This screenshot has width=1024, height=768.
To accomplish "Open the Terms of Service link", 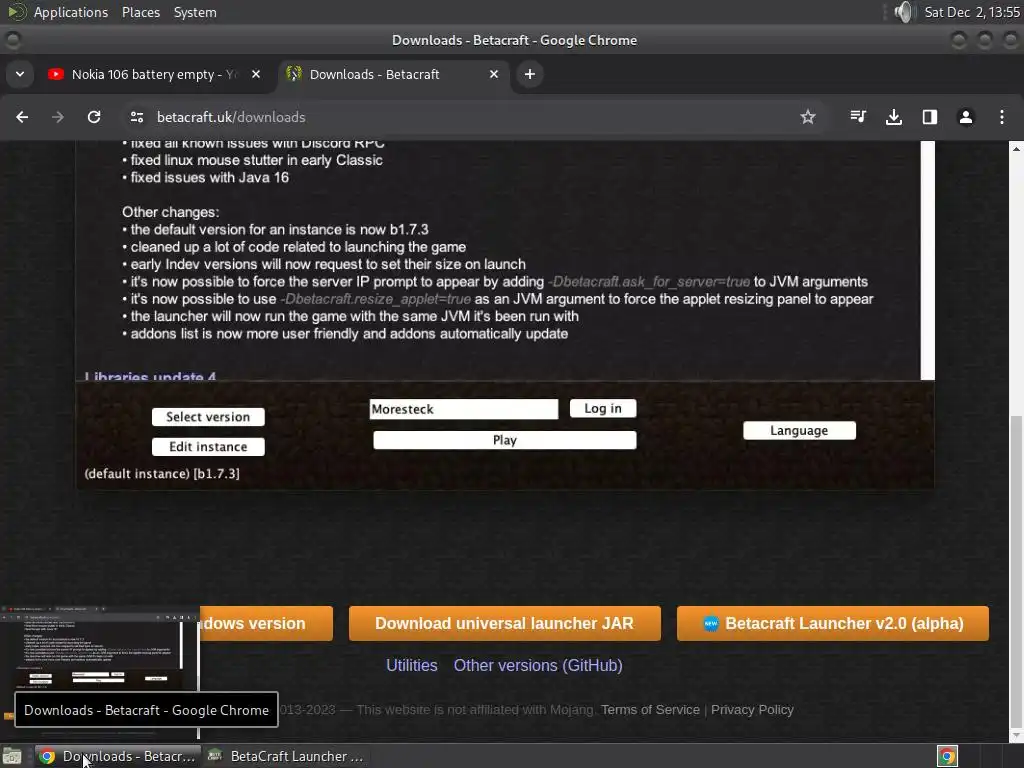I will (x=650, y=710).
